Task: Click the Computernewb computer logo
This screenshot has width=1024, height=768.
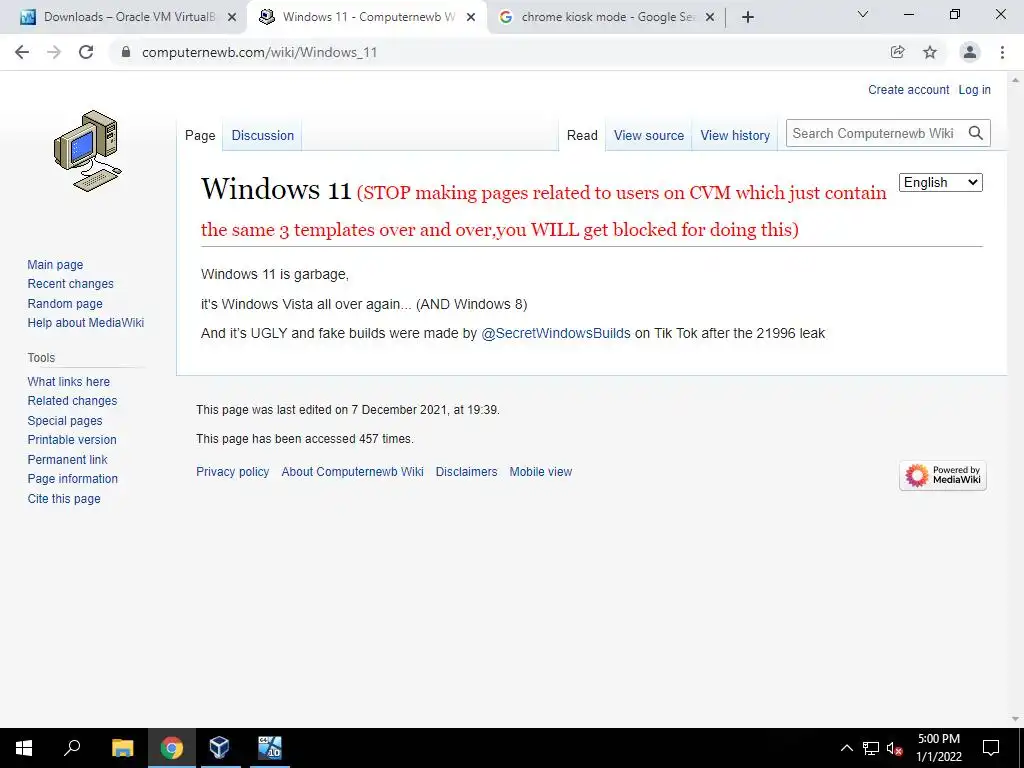Action: pyautogui.click(x=88, y=151)
